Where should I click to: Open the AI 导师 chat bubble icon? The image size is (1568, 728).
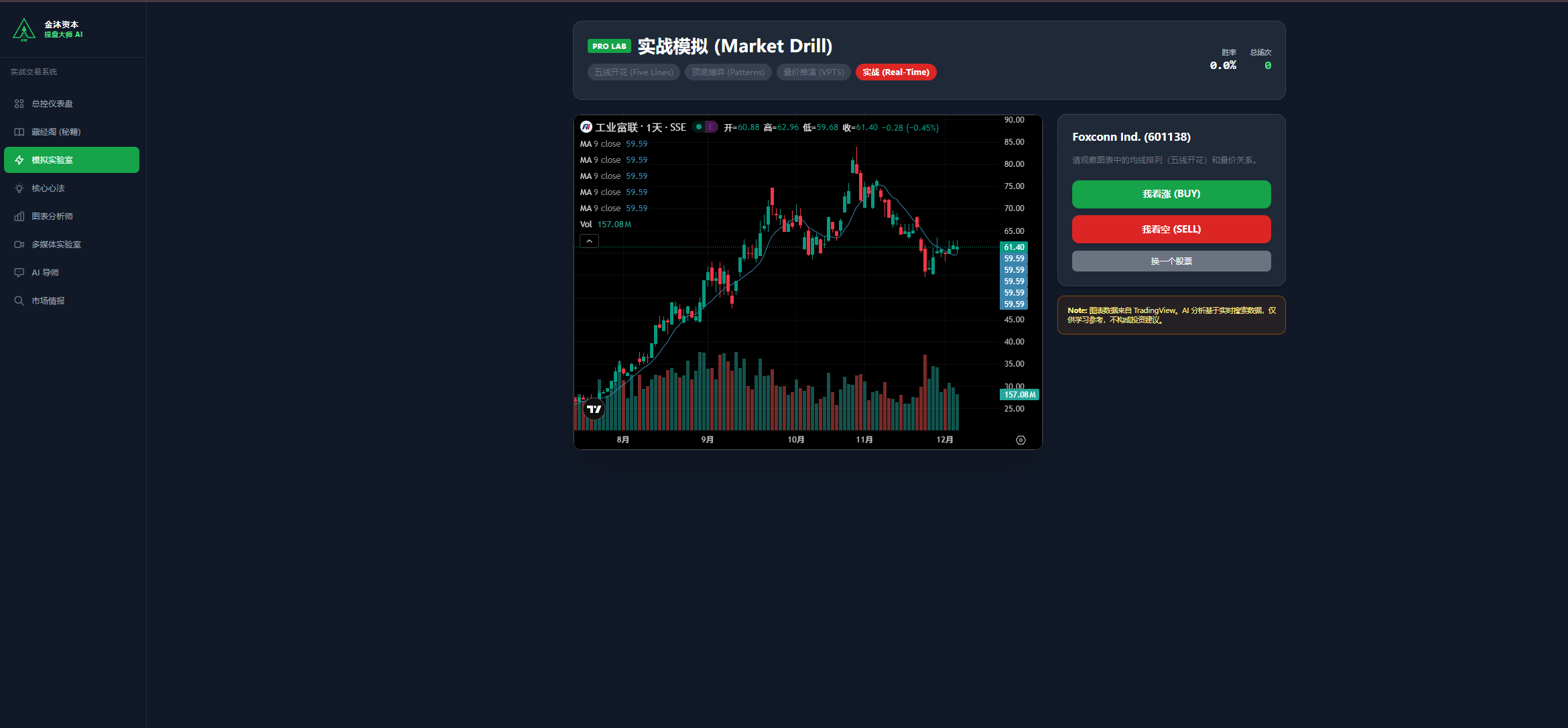[x=19, y=272]
